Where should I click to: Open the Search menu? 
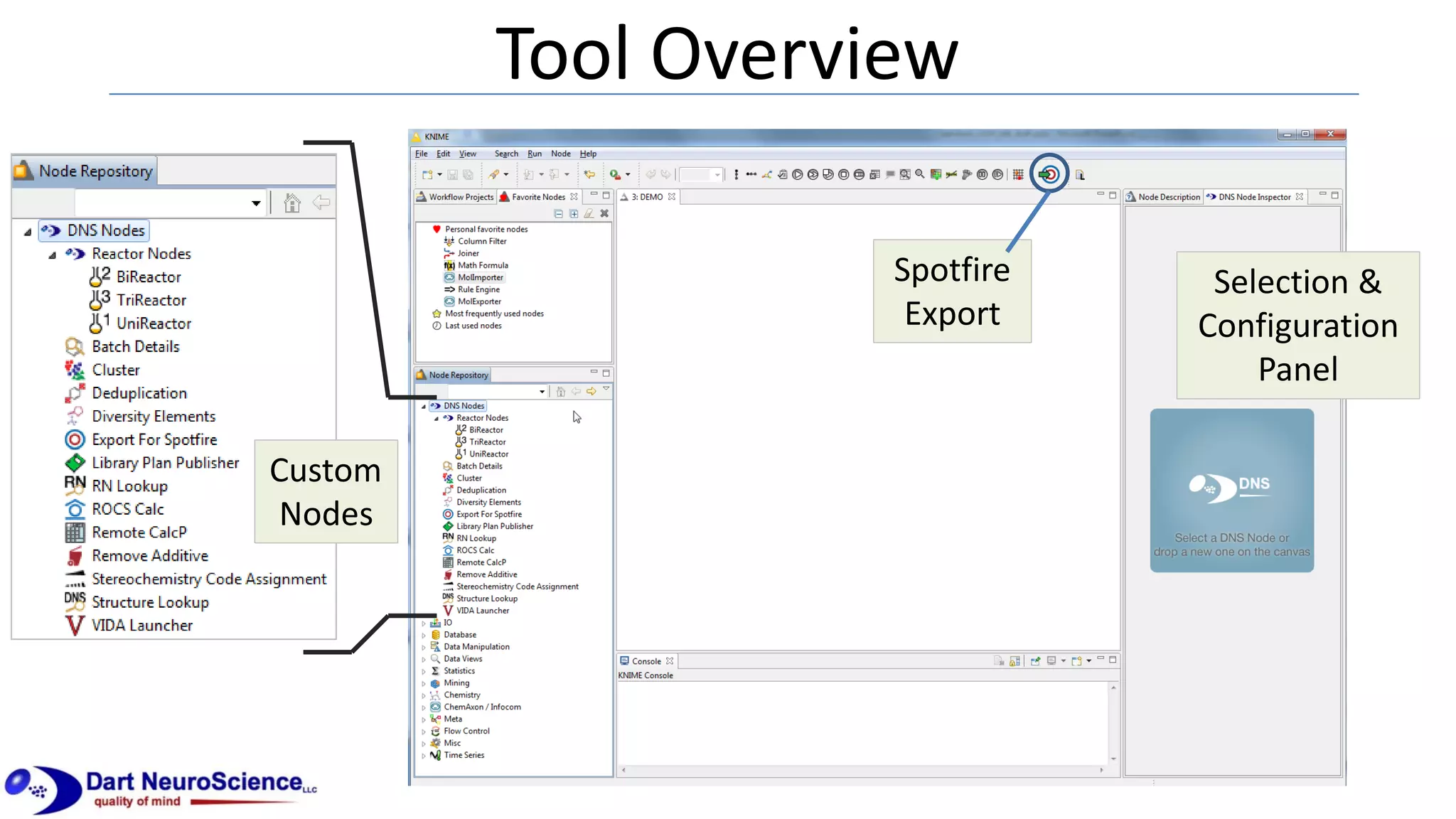coord(506,154)
